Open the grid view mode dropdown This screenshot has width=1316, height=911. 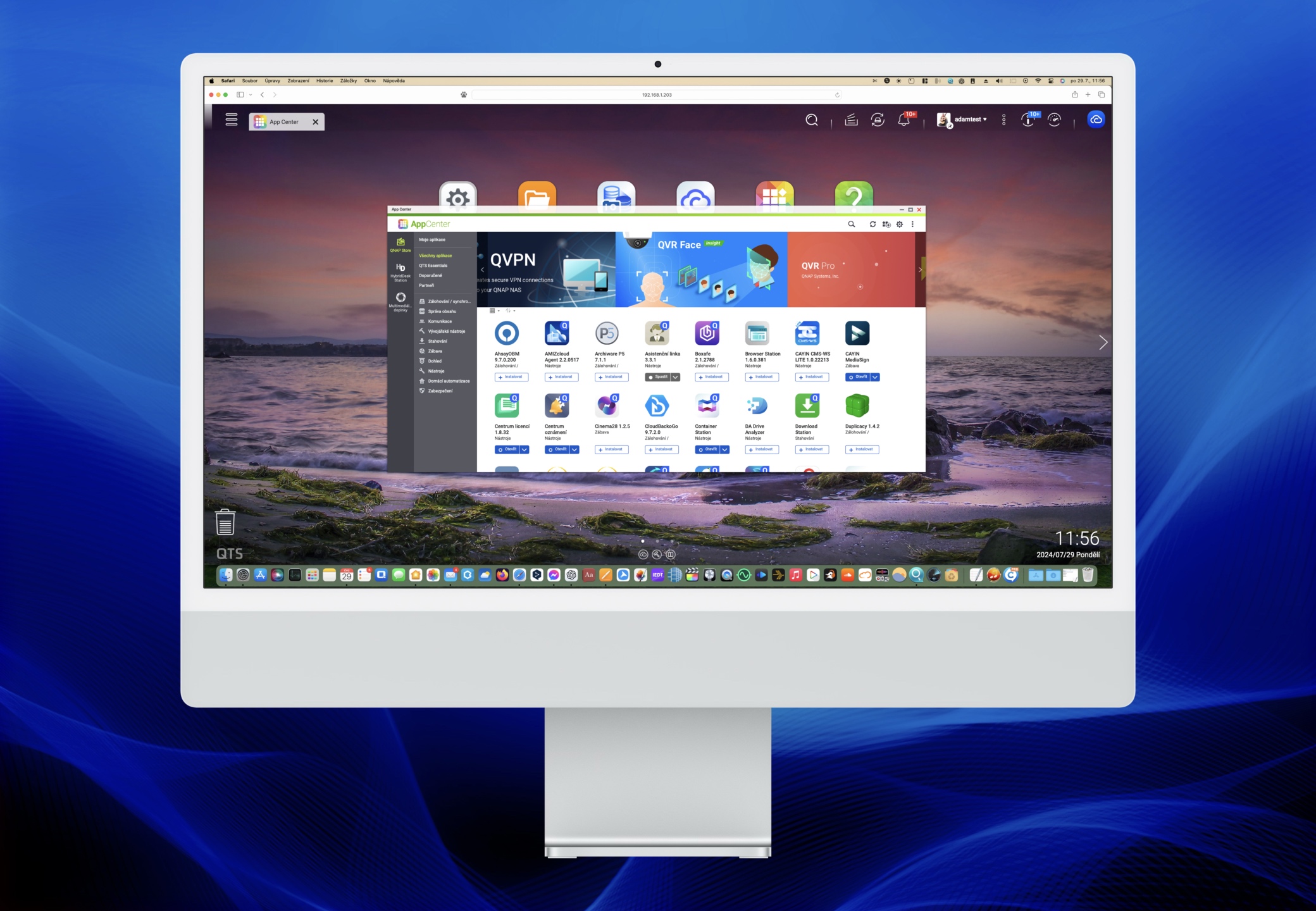494,311
